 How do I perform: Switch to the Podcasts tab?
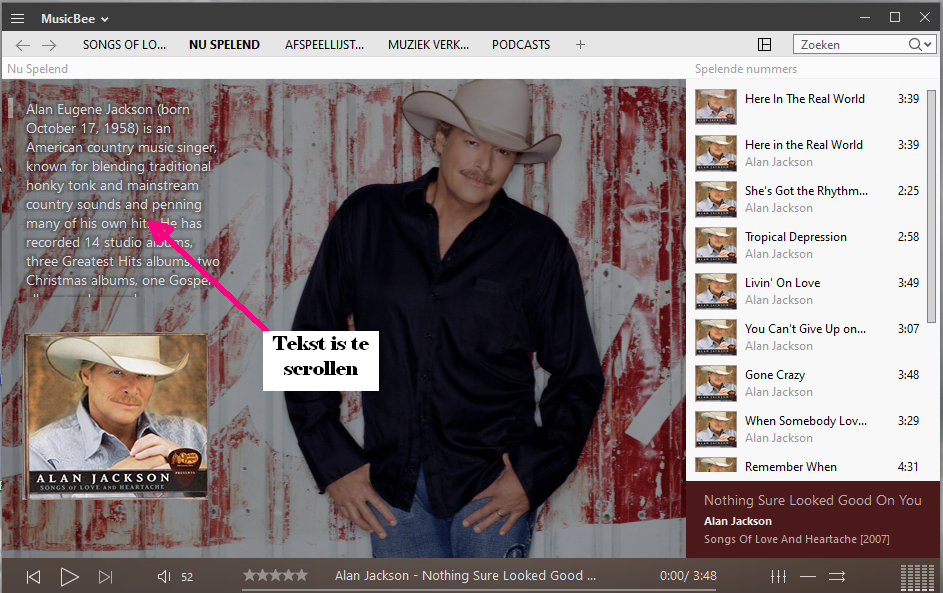pyautogui.click(x=520, y=45)
